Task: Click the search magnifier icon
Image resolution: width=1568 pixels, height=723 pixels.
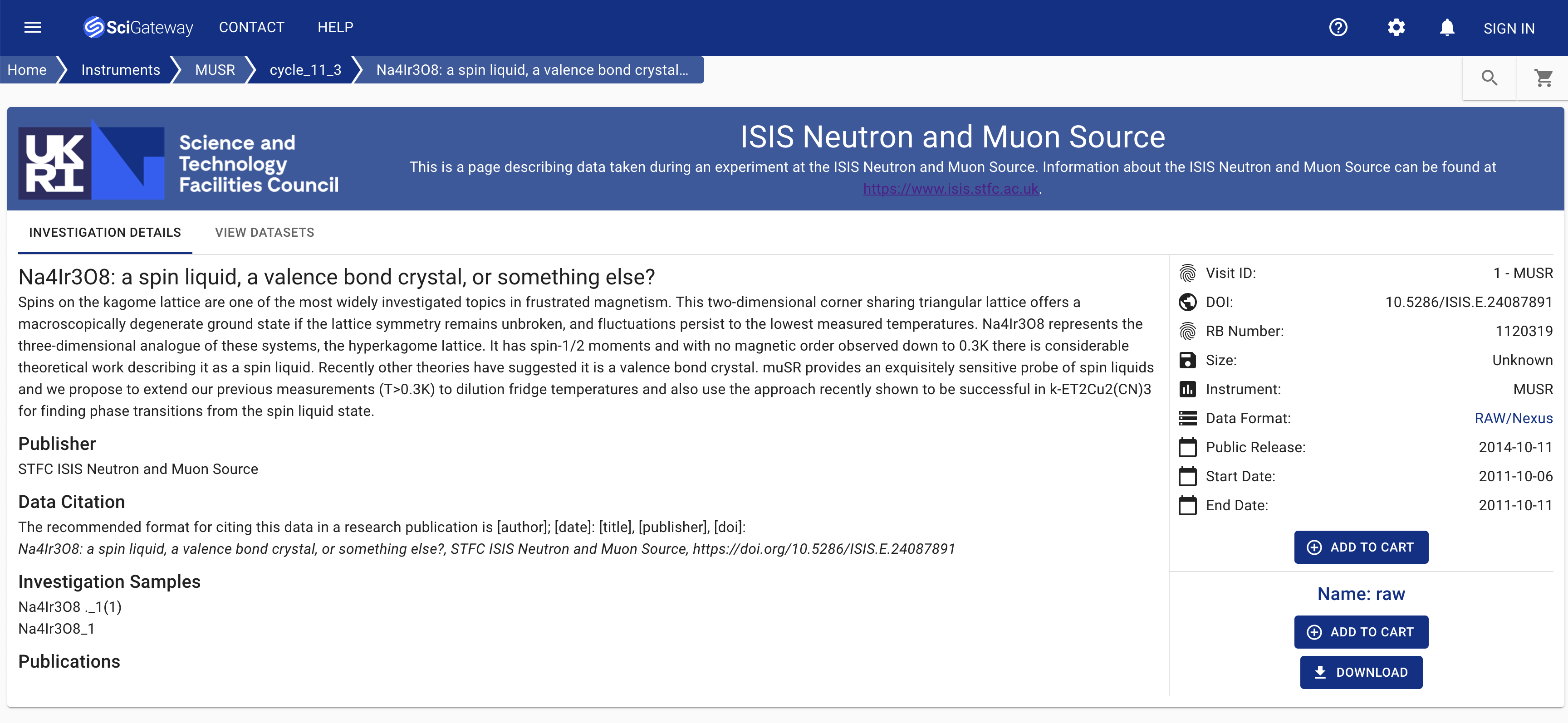Action: (x=1489, y=78)
